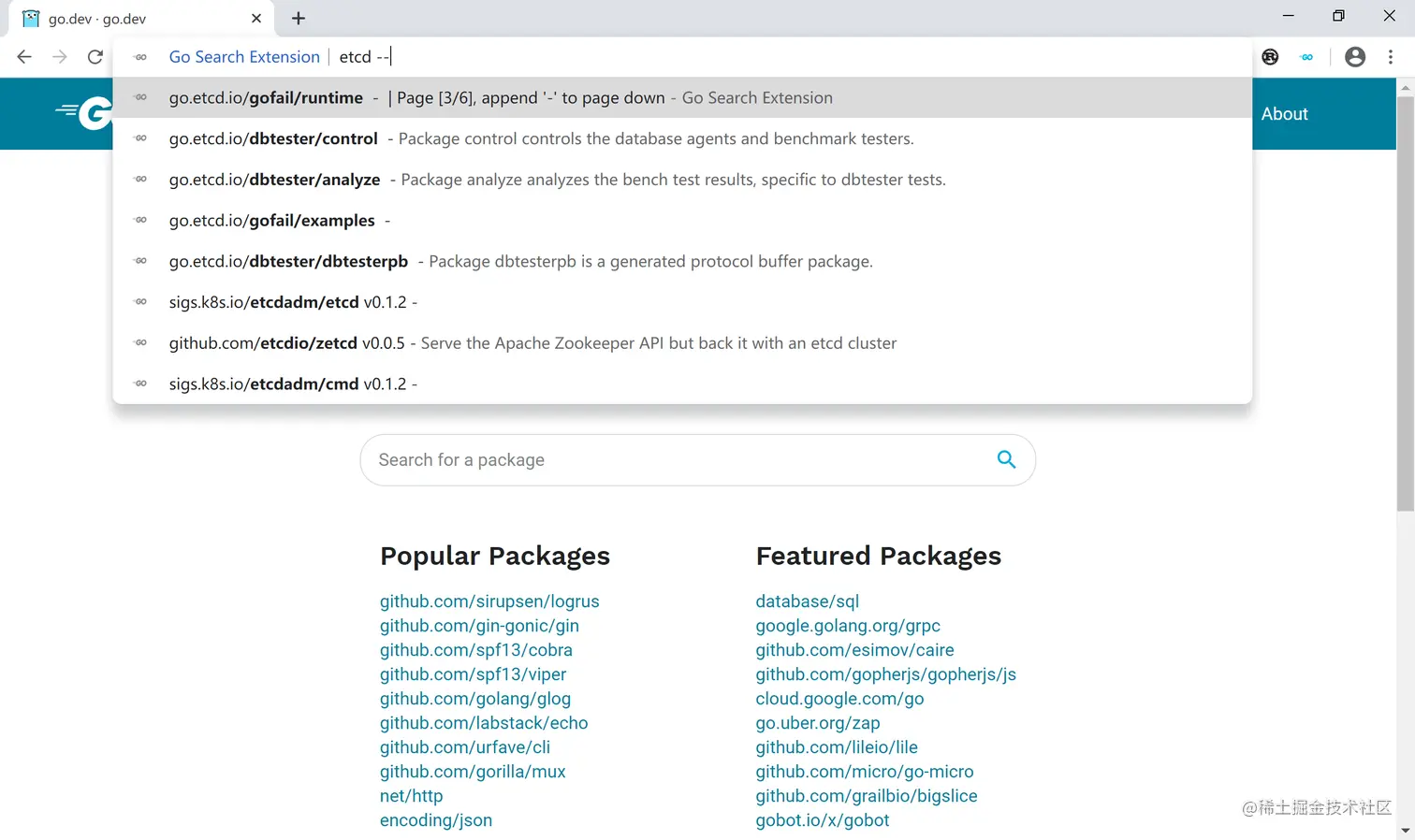Open gobot.io/x/gobot featured package
This screenshot has height=840, width=1415.
823,820
